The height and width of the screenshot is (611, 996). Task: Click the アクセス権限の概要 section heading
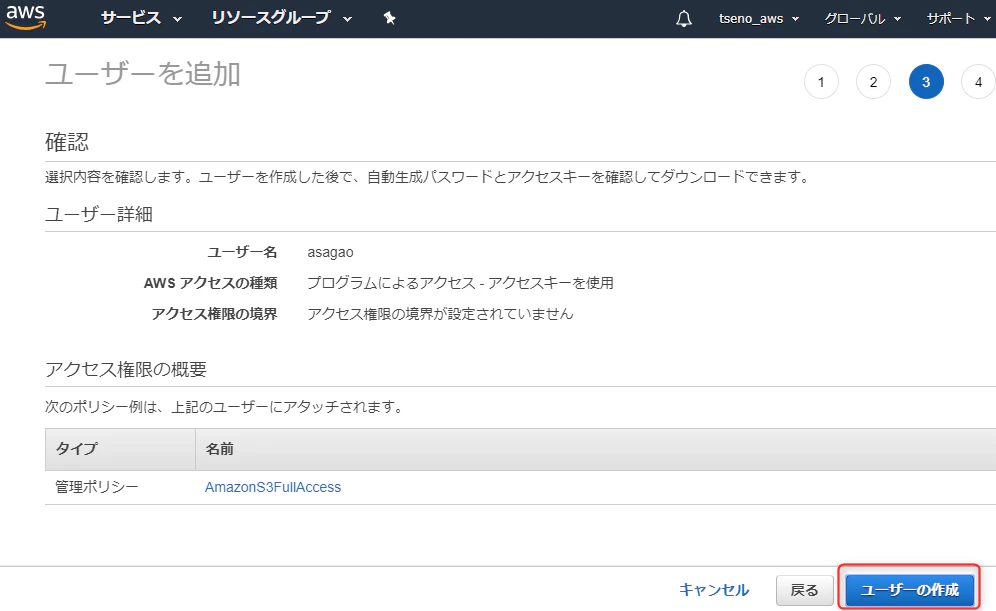[126, 369]
